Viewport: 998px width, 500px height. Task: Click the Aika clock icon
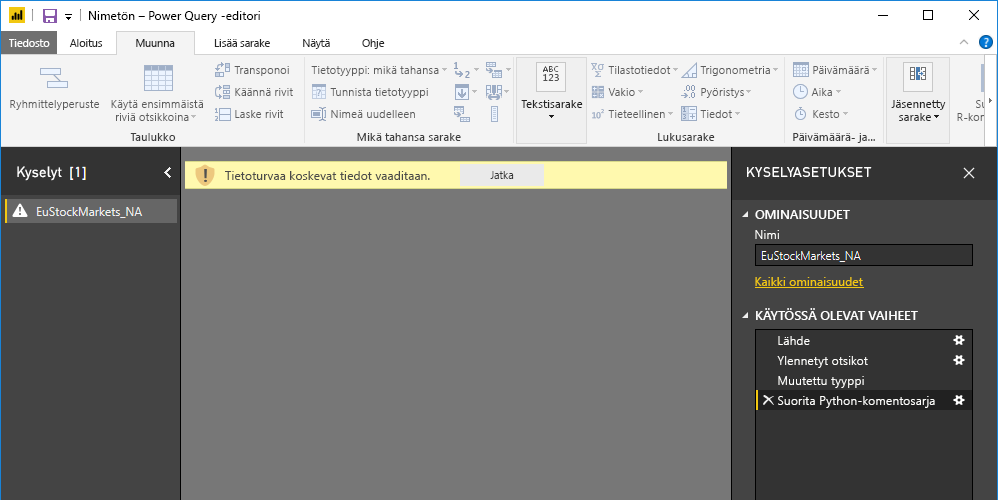click(801, 92)
